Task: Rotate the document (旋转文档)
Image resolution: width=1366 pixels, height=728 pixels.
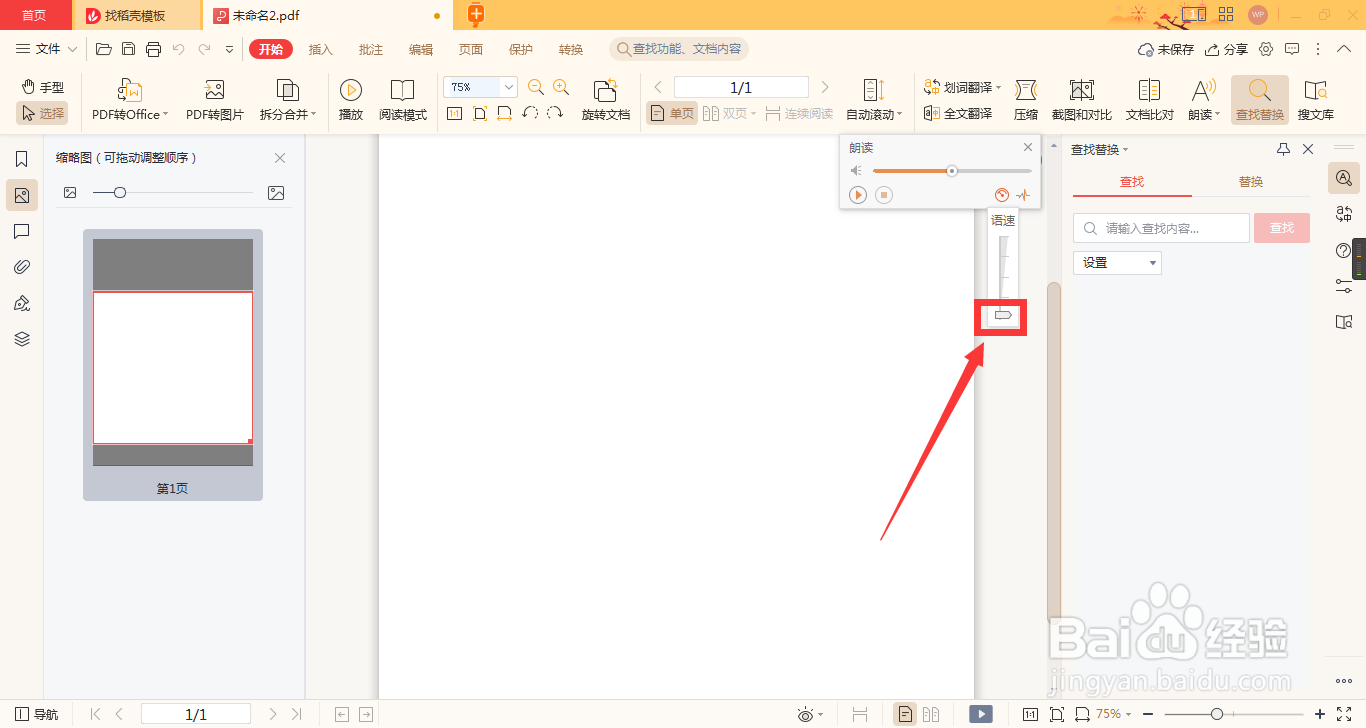Action: [x=606, y=100]
